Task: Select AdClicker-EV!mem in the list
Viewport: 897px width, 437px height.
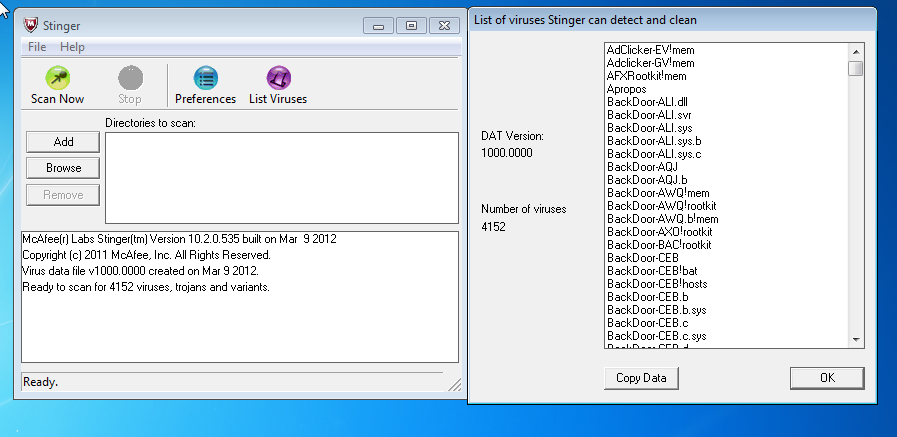Action: [x=650, y=50]
